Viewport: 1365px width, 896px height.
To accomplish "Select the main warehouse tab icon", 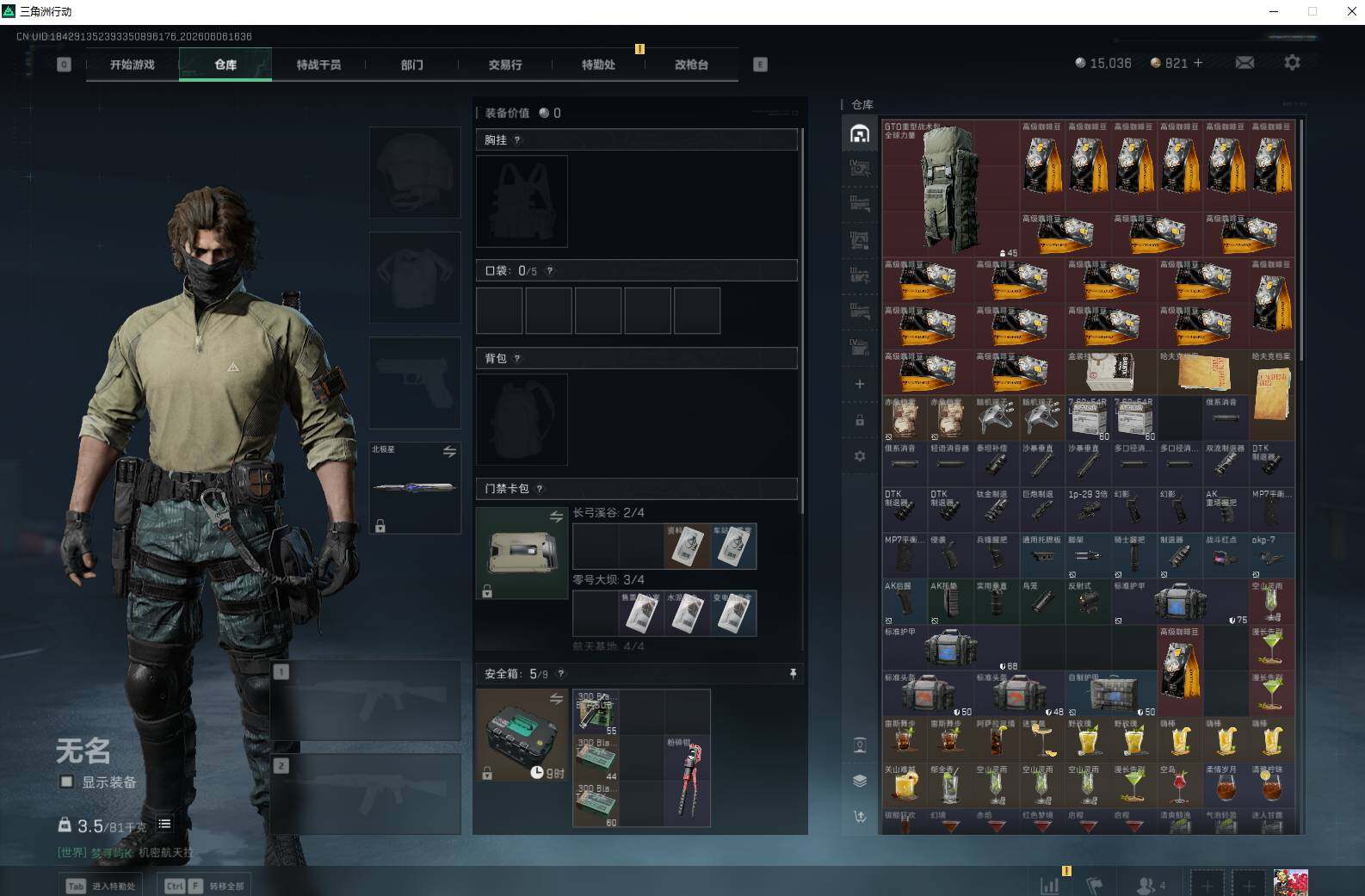I will coord(860,133).
